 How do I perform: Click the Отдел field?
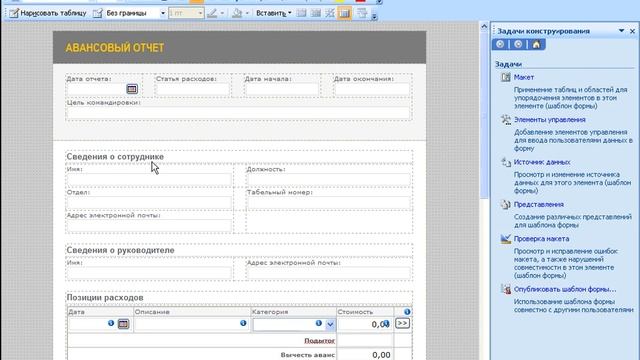(x=149, y=202)
